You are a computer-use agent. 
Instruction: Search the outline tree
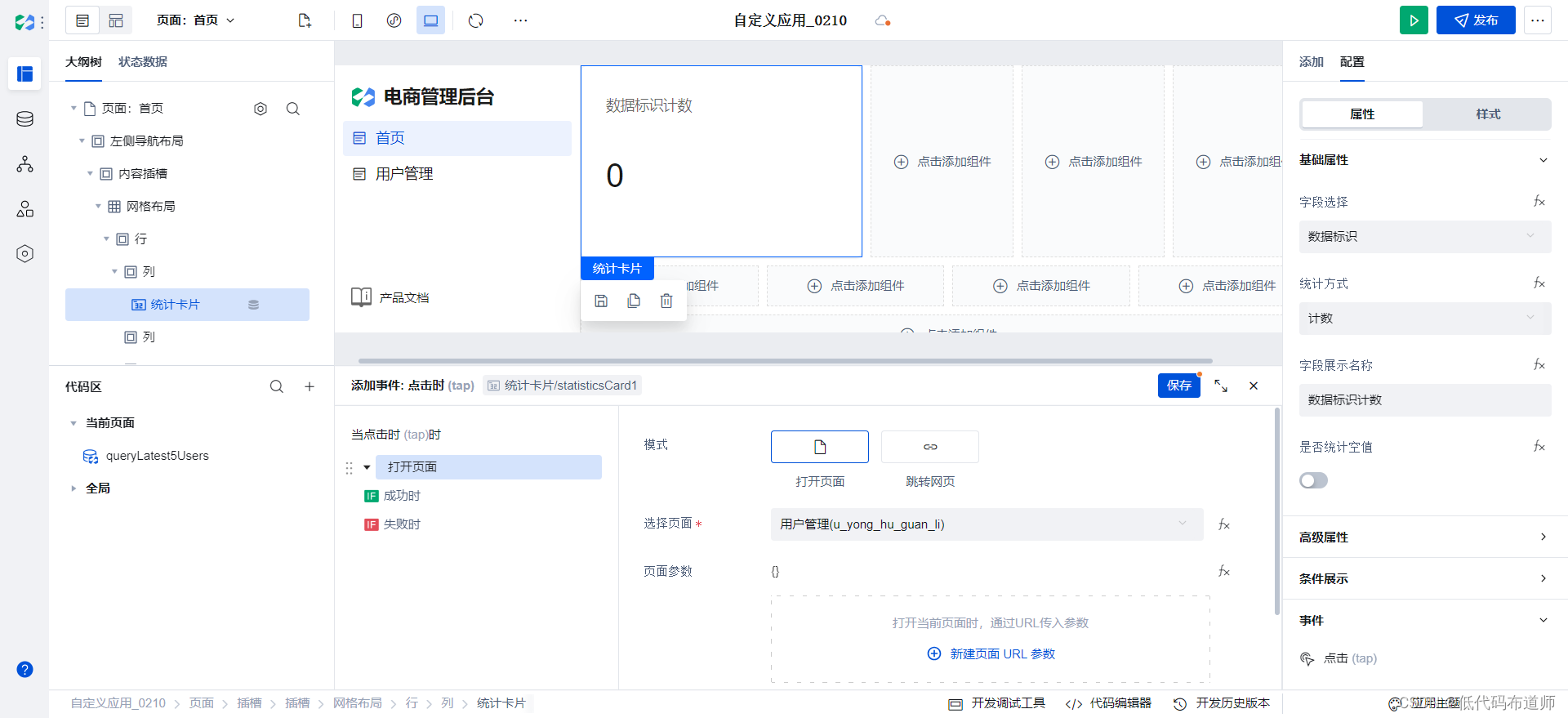[293, 109]
